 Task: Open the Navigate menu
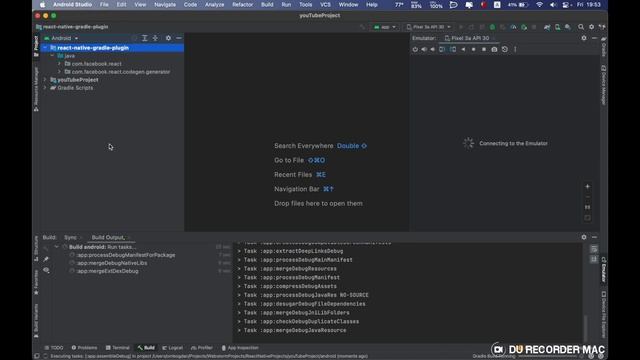click(x=165, y=4)
